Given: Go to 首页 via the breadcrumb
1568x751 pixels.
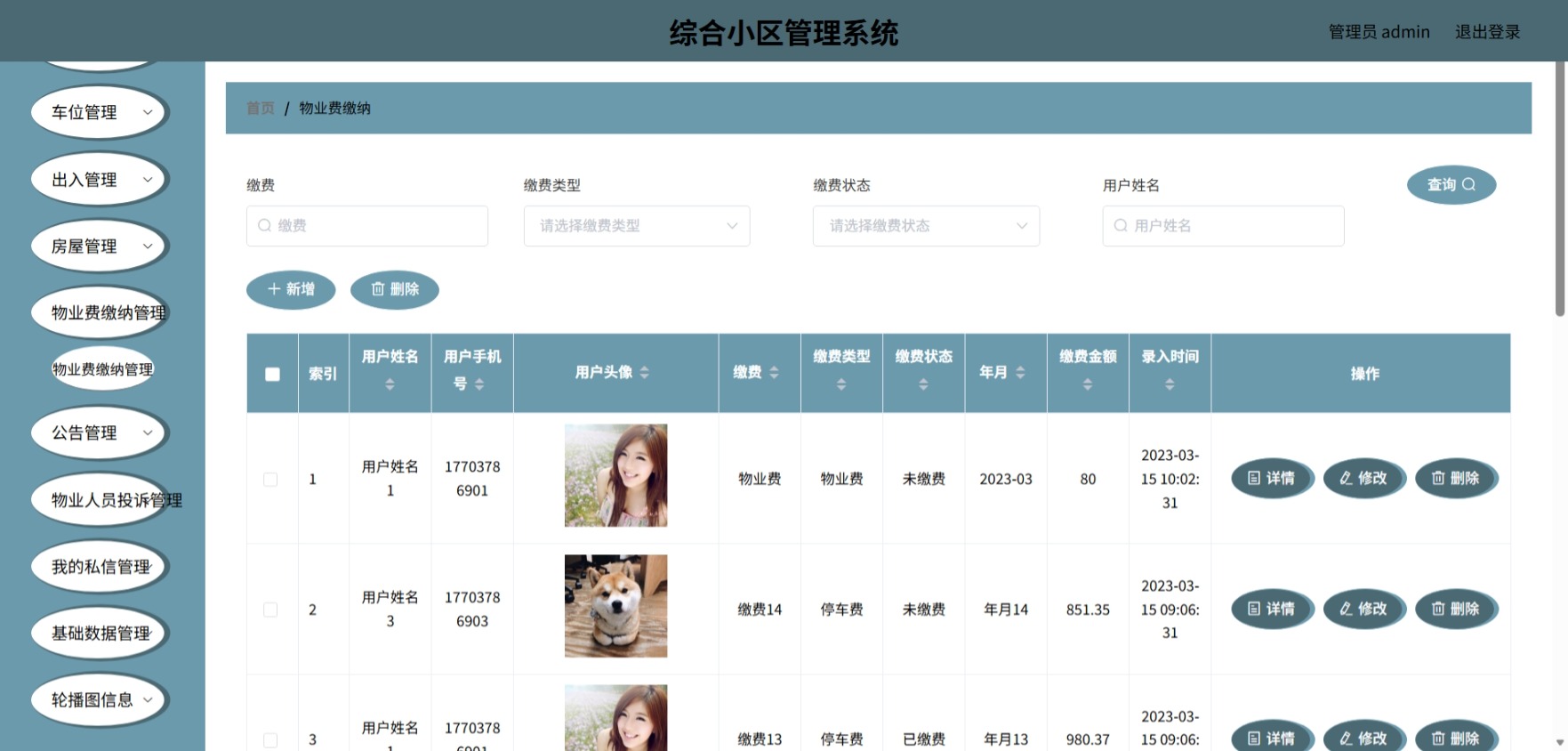Looking at the screenshot, I should tap(261, 109).
